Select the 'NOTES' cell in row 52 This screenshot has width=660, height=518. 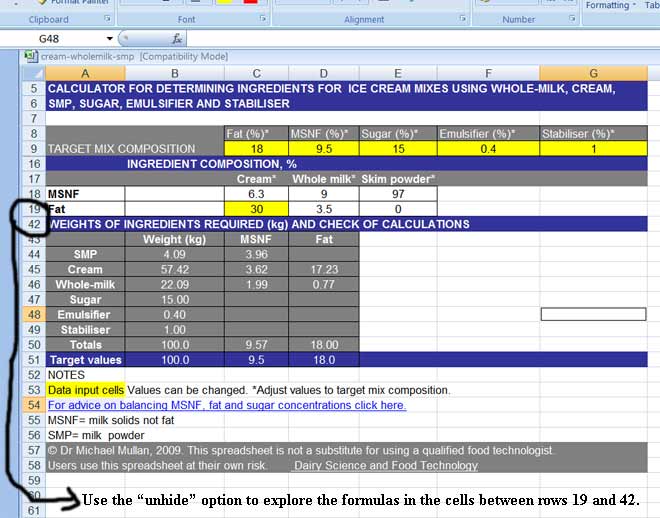click(x=85, y=375)
